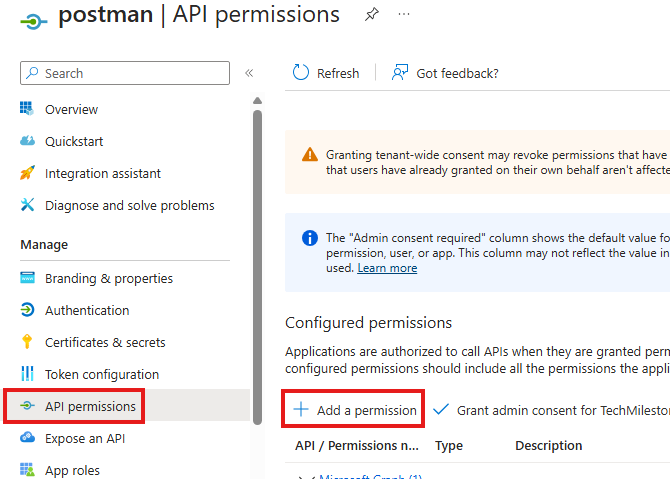Open the Authentication settings page
The height and width of the screenshot is (479, 670).
point(87,310)
